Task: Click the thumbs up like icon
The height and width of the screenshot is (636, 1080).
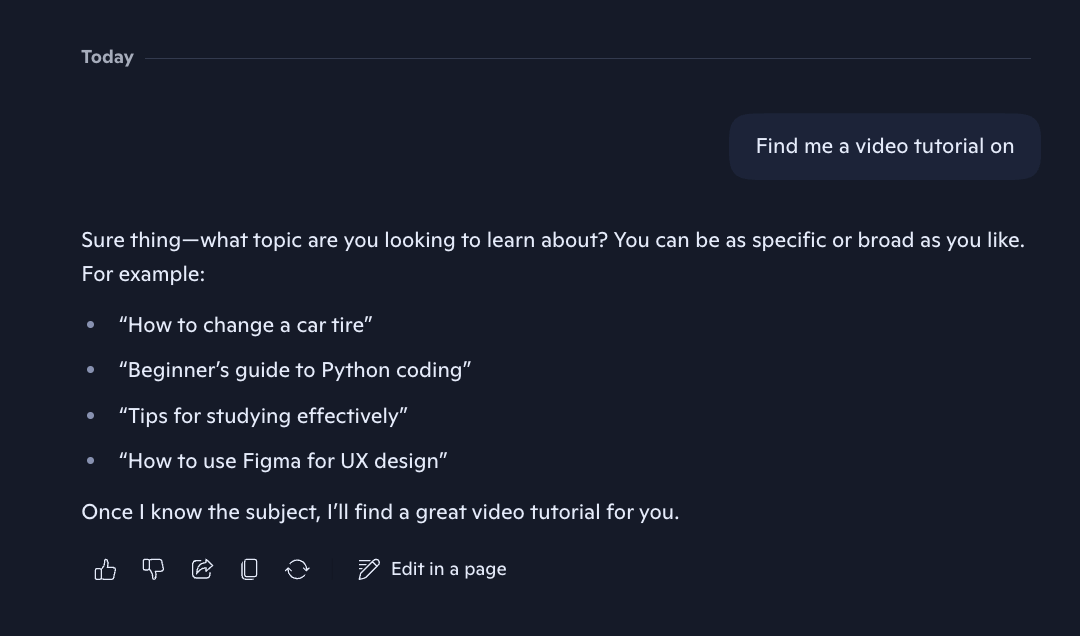Action: tap(105, 569)
